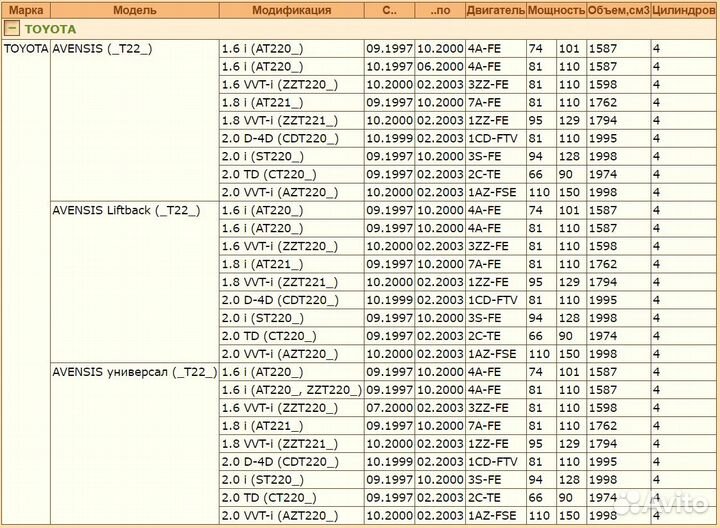Click the 07.2000 start date cell
The image size is (720, 528).
(389, 408)
